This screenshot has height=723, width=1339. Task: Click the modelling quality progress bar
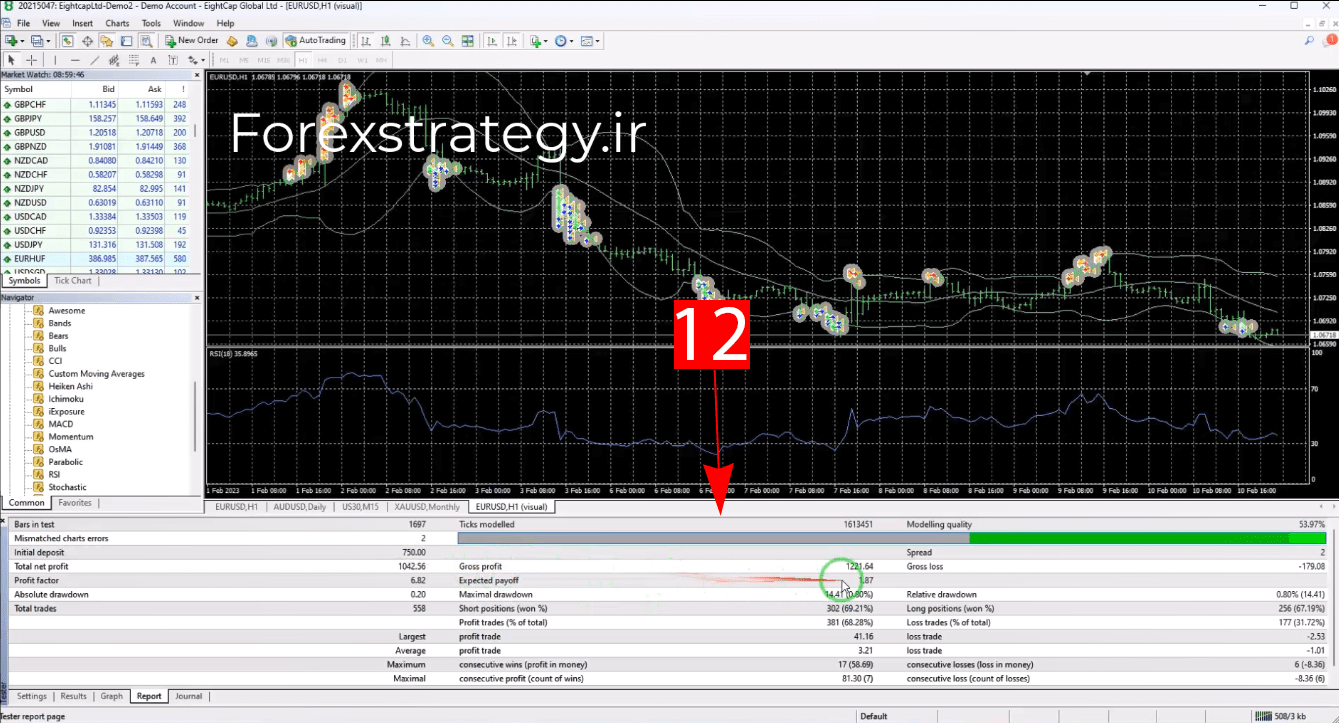click(x=892, y=538)
